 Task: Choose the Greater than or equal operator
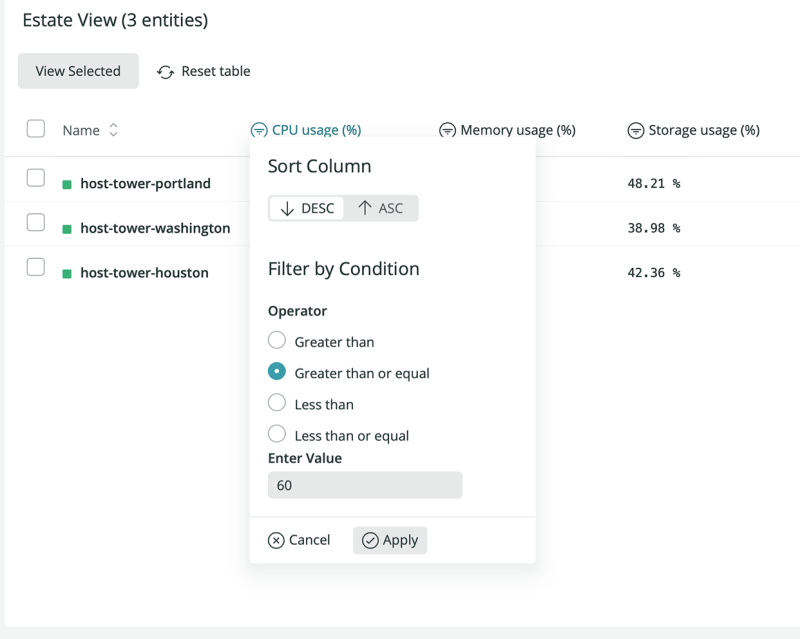click(277, 372)
